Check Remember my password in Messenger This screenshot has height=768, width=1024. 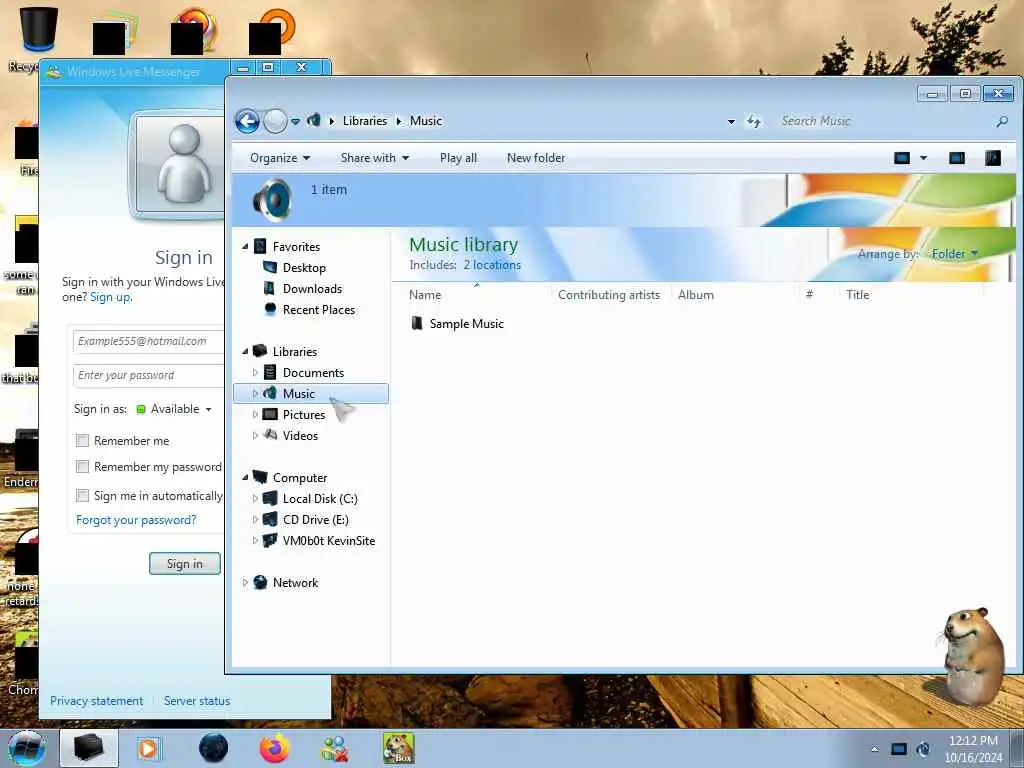click(x=82, y=467)
